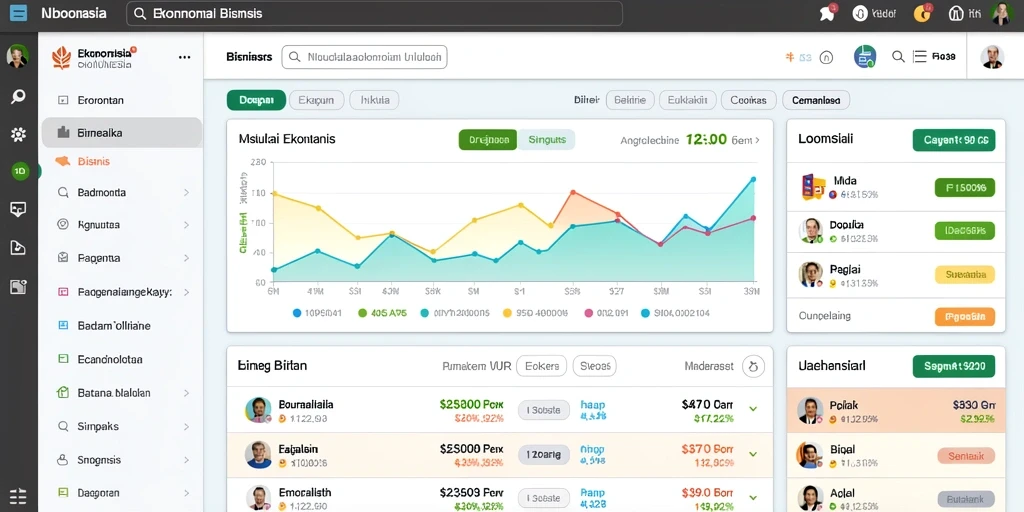Expand the Badmontia sidebar item chevron
This screenshot has height=512, width=1024.
click(186, 193)
